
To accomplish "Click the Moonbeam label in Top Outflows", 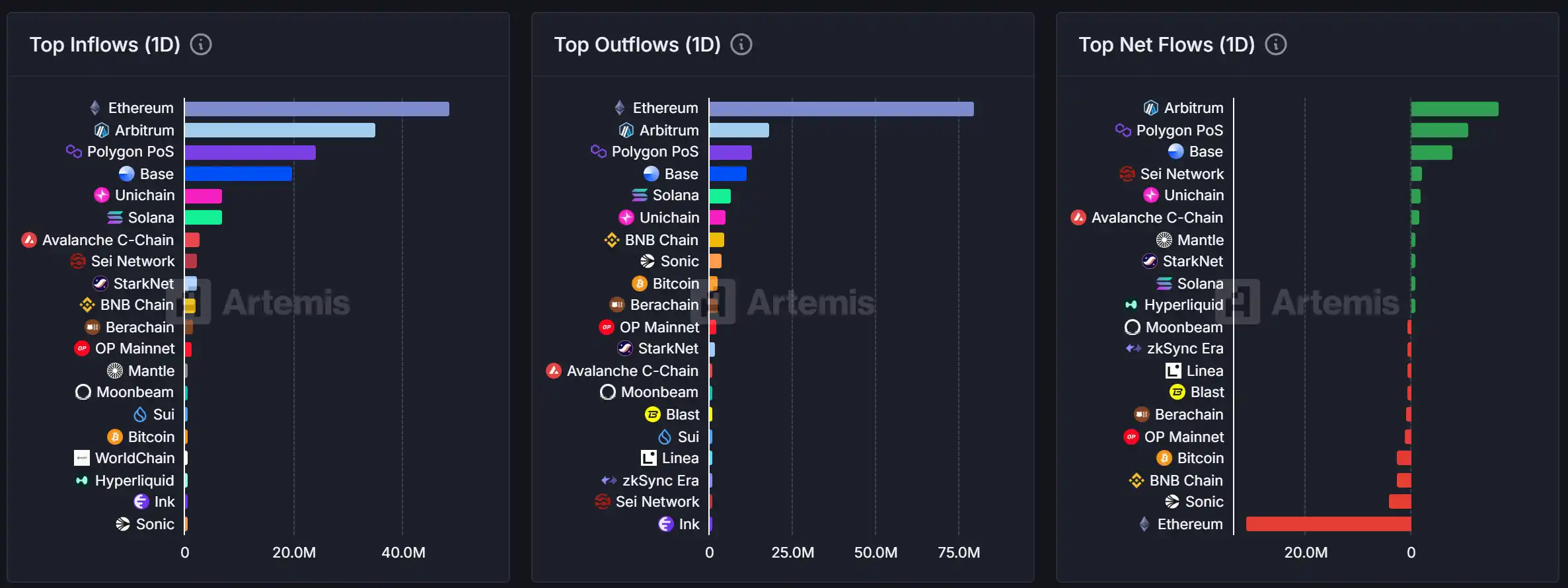I will 660,392.
